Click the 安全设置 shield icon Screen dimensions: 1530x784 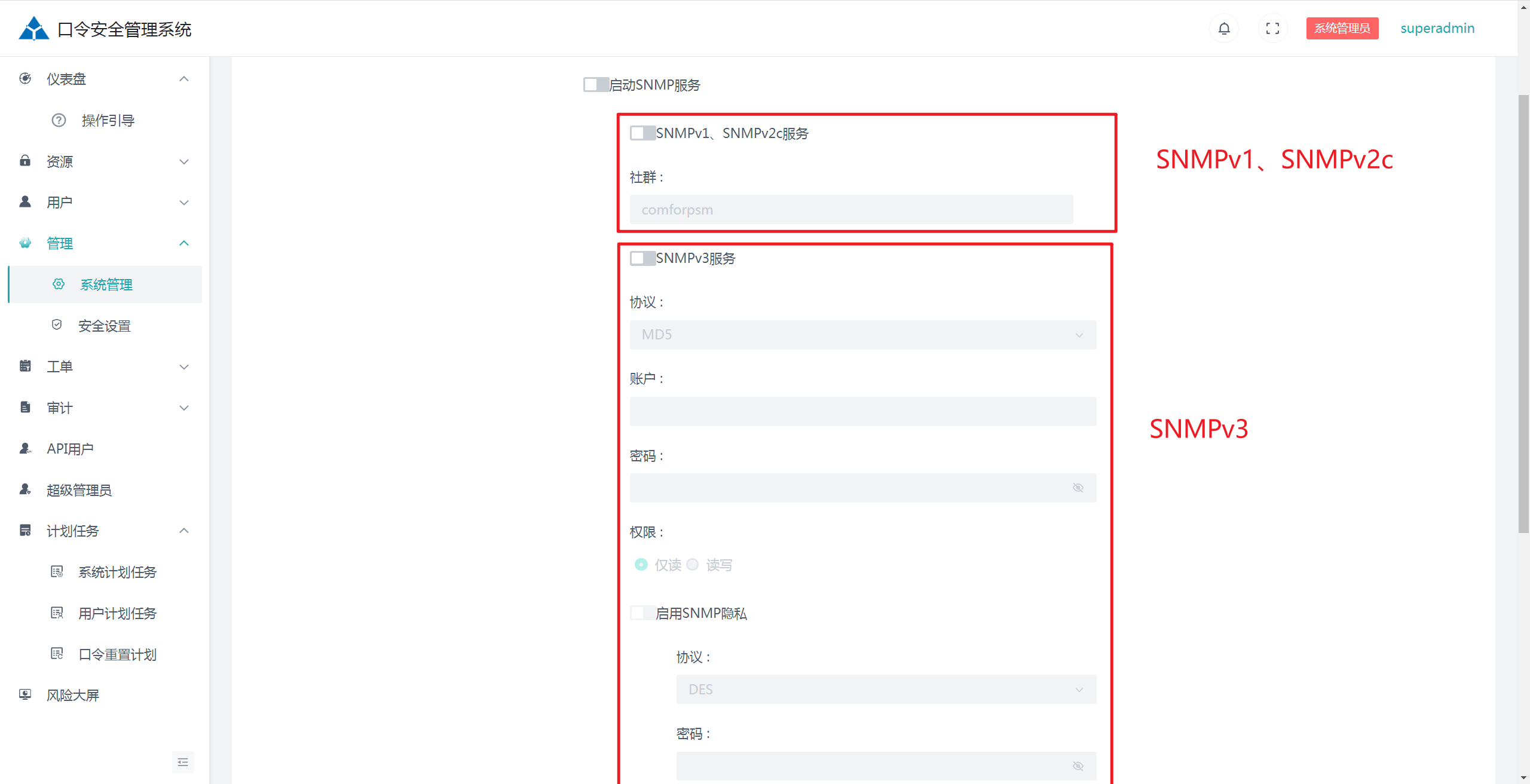57,325
